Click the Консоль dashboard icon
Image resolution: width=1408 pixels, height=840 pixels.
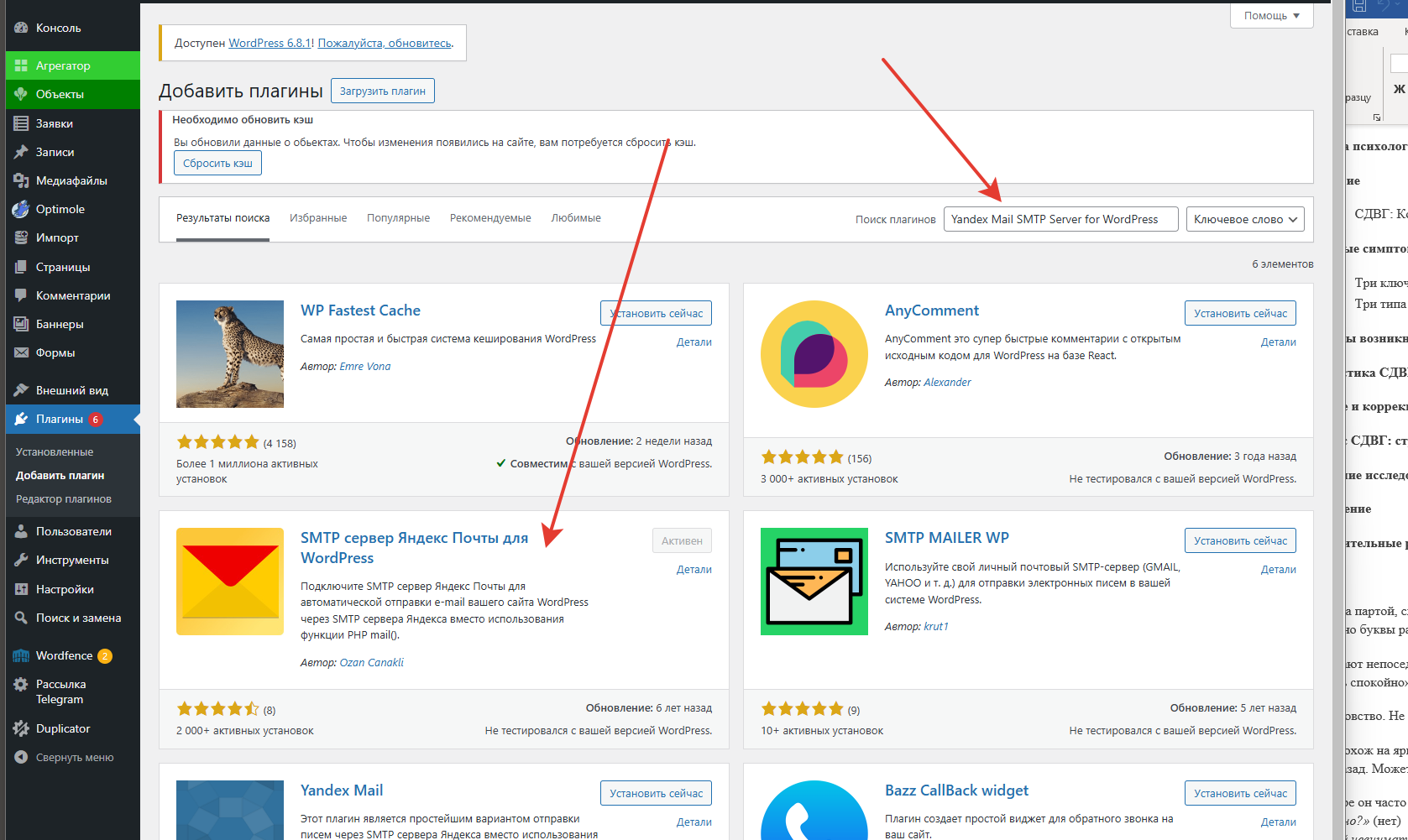(21, 28)
